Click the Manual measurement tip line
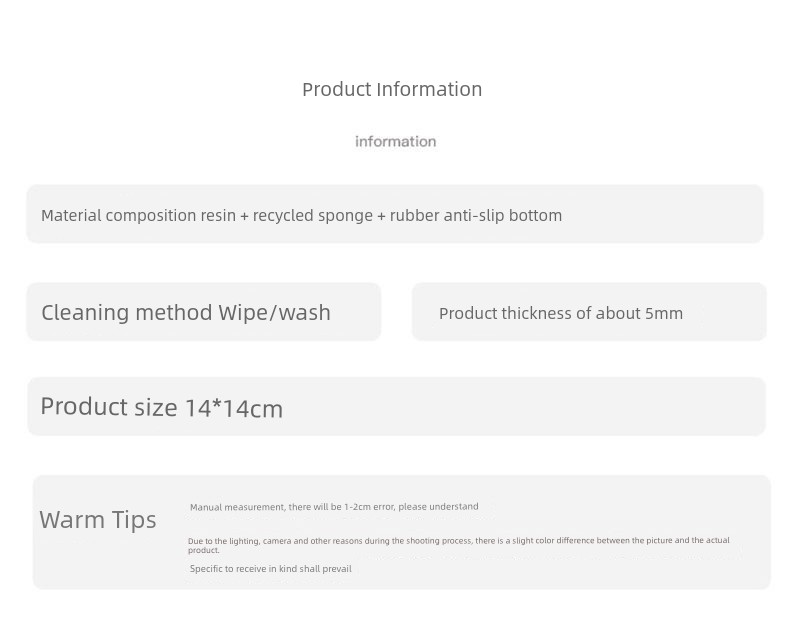 tap(334, 507)
